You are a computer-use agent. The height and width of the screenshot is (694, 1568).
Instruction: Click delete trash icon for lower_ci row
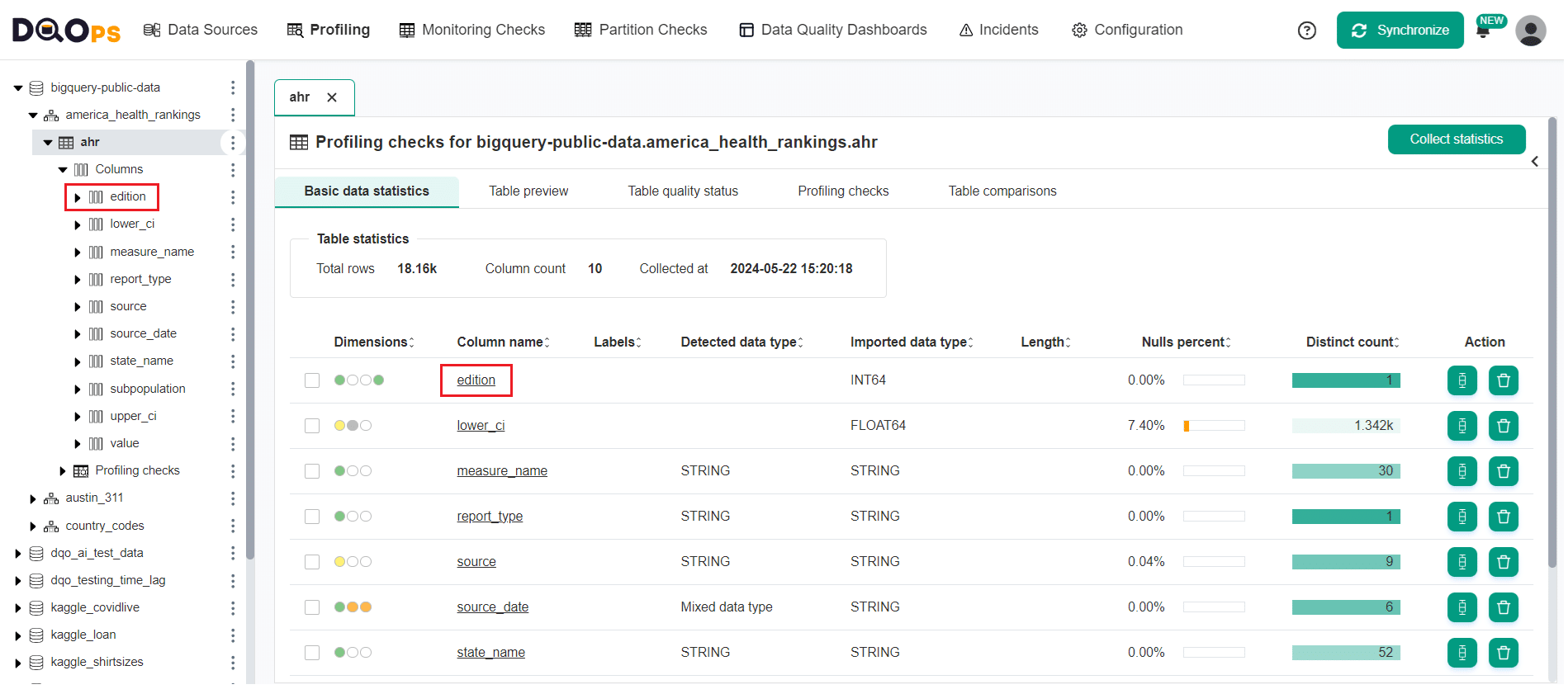click(1503, 426)
